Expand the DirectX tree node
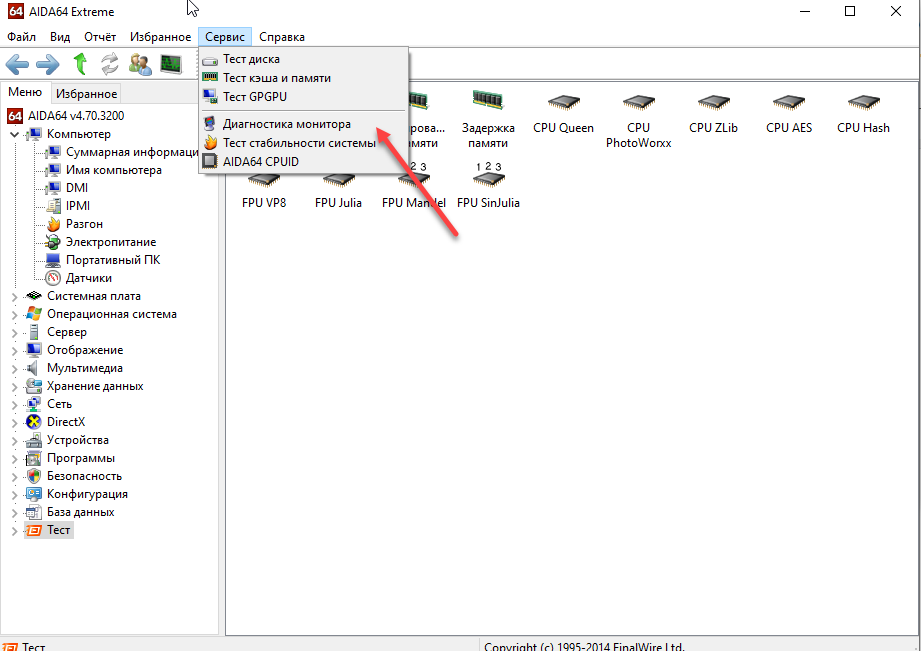921x651 pixels. click(15, 422)
